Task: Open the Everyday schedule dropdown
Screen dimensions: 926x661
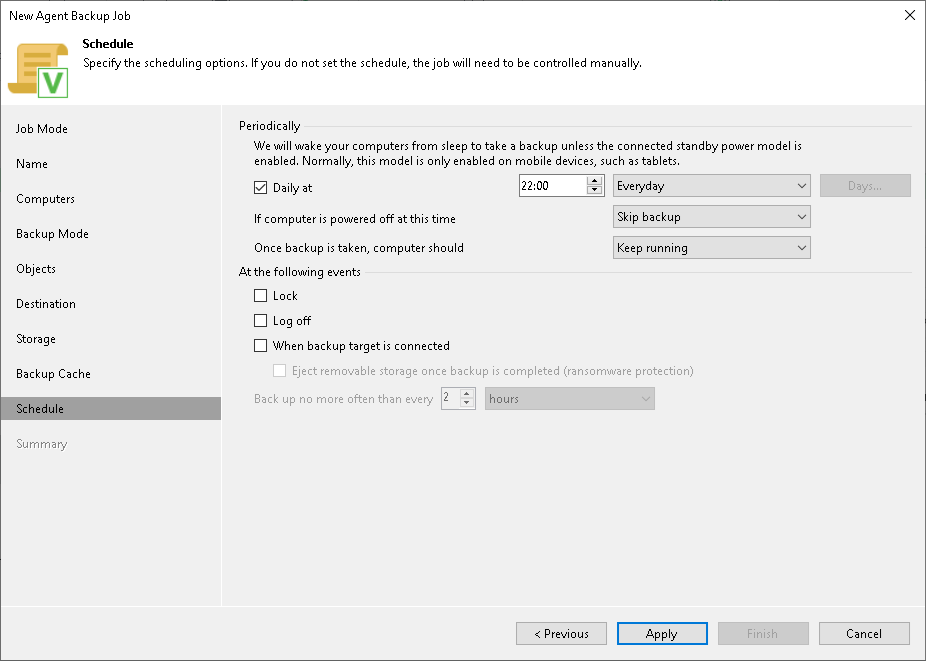Action: tap(711, 186)
